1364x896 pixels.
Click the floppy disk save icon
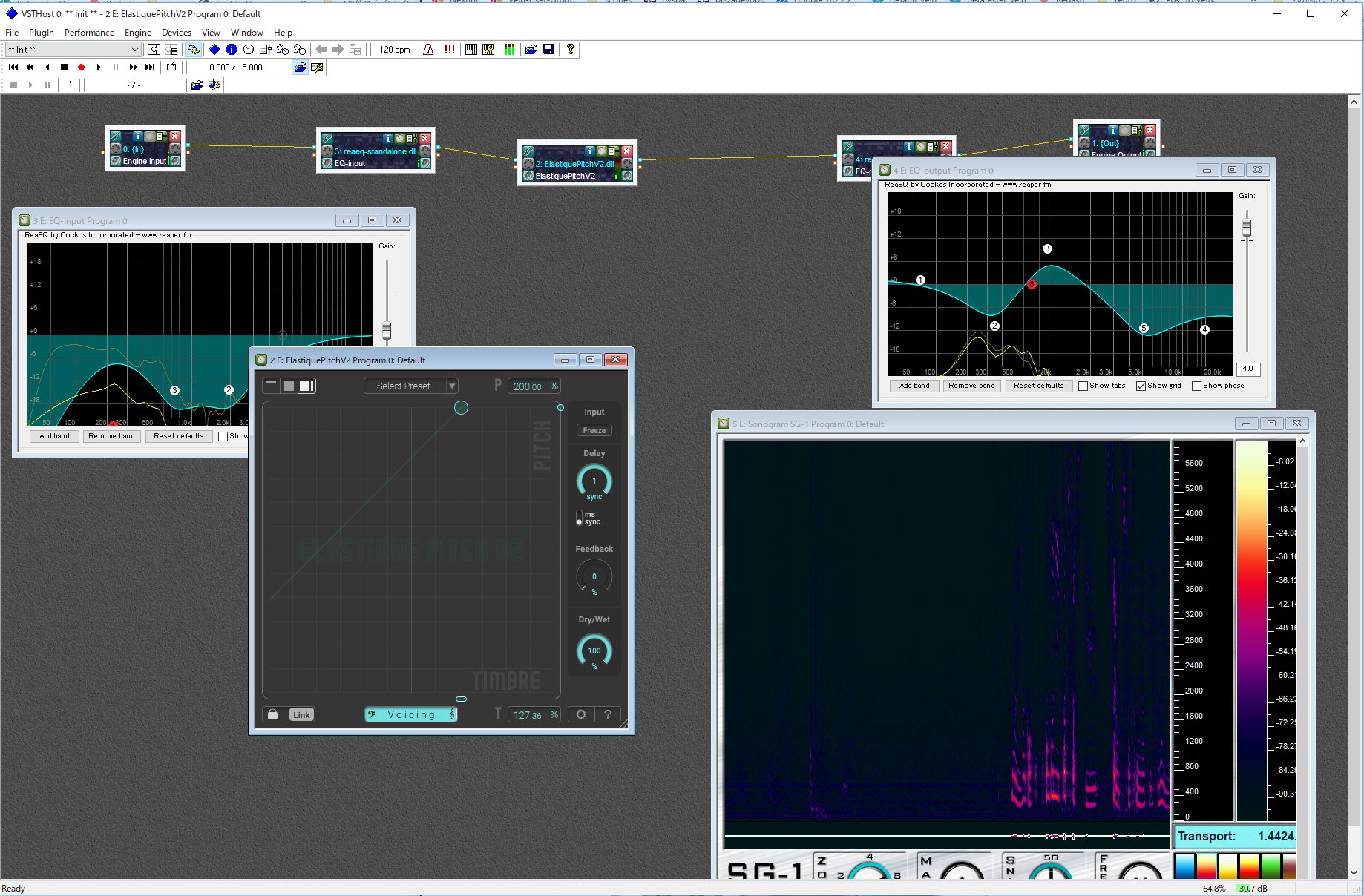[548, 50]
